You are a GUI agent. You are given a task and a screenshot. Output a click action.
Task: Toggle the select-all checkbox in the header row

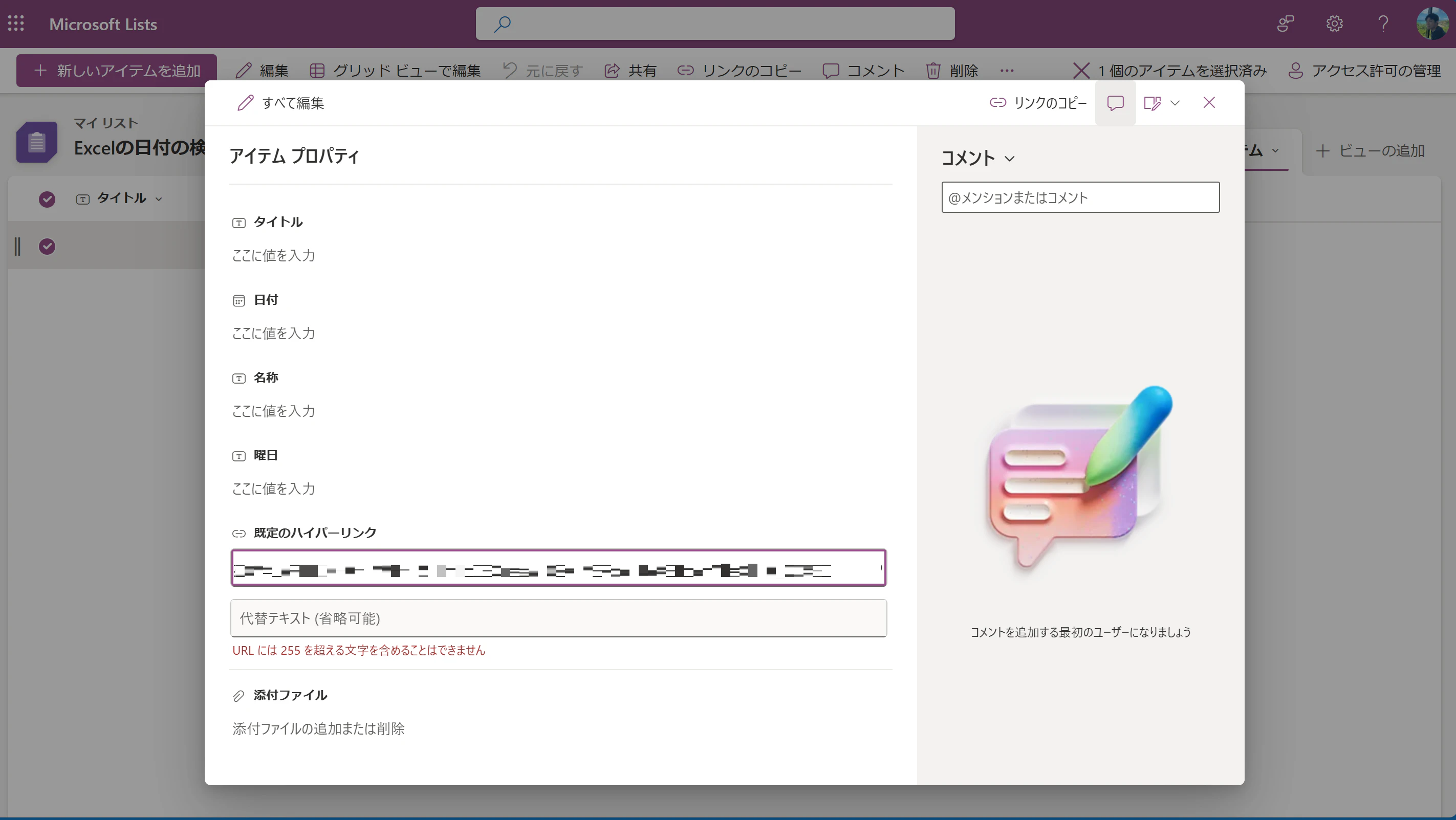pos(47,199)
